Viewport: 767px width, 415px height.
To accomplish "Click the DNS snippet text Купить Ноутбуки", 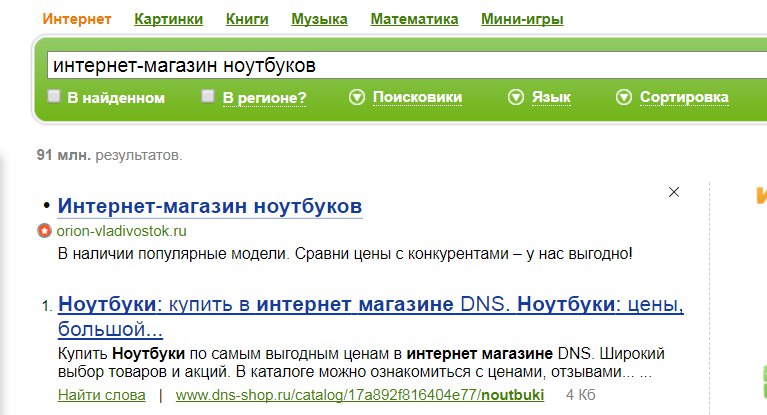I will [361, 363].
